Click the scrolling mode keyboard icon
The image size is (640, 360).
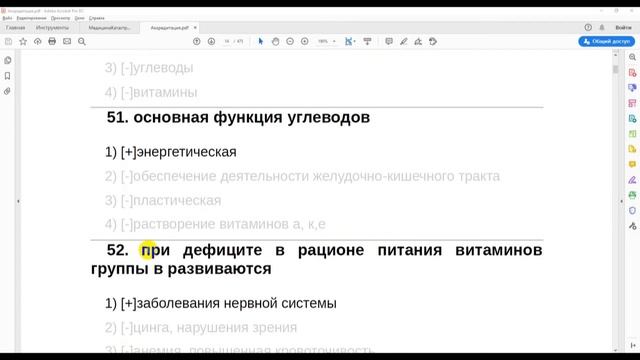pos(367,41)
